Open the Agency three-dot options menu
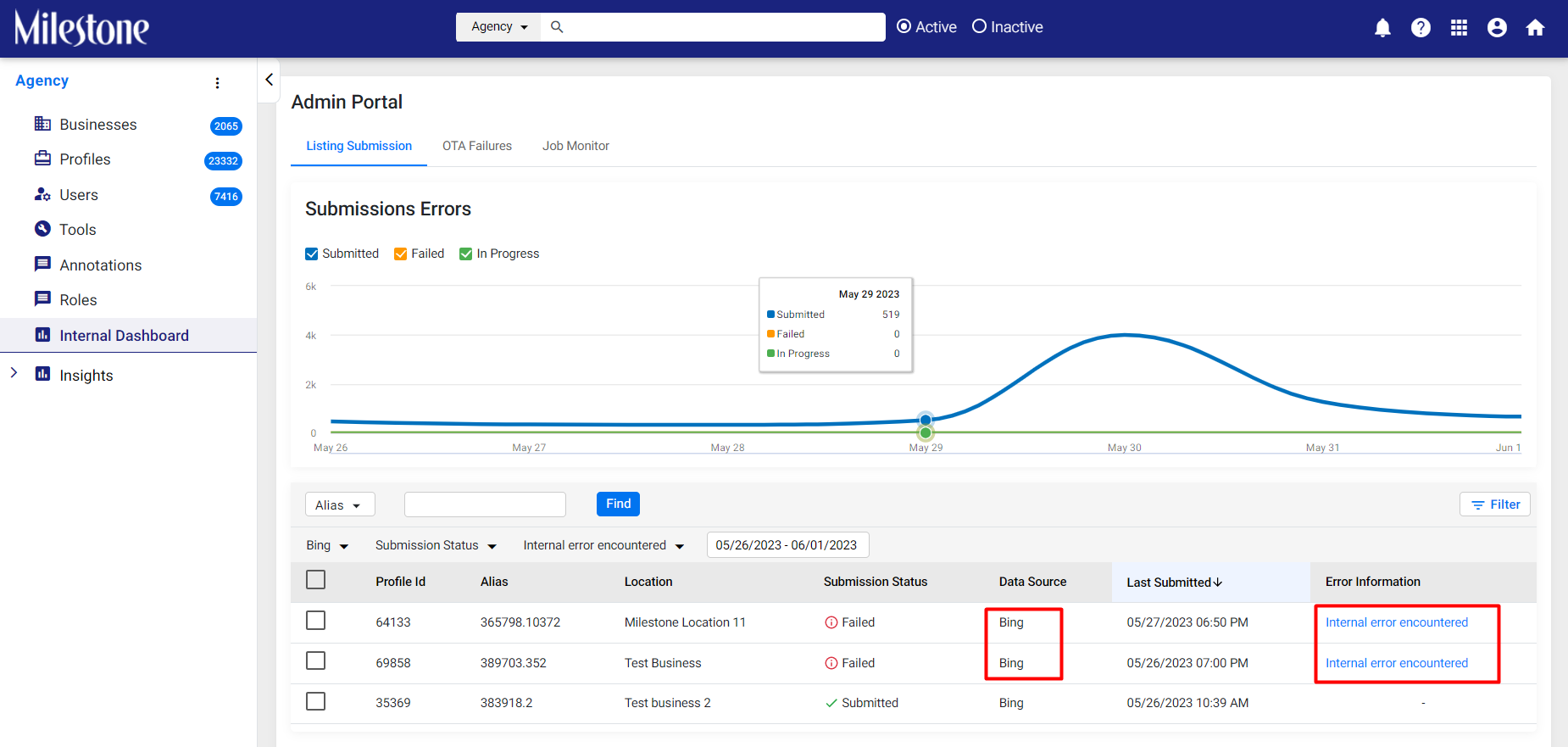The height and width of the screenshot is (747, 1568). [x=218, y=82]
